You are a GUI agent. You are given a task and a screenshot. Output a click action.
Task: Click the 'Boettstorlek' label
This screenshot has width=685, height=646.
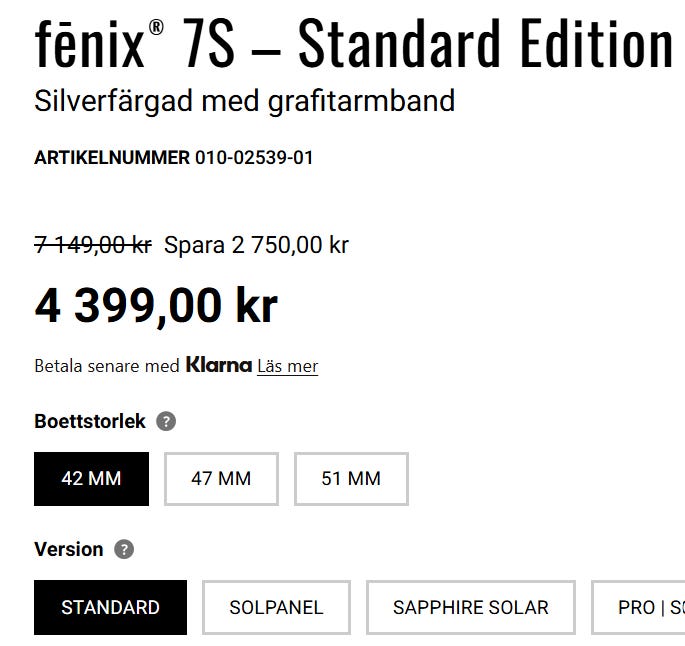(x=89, y=421)
